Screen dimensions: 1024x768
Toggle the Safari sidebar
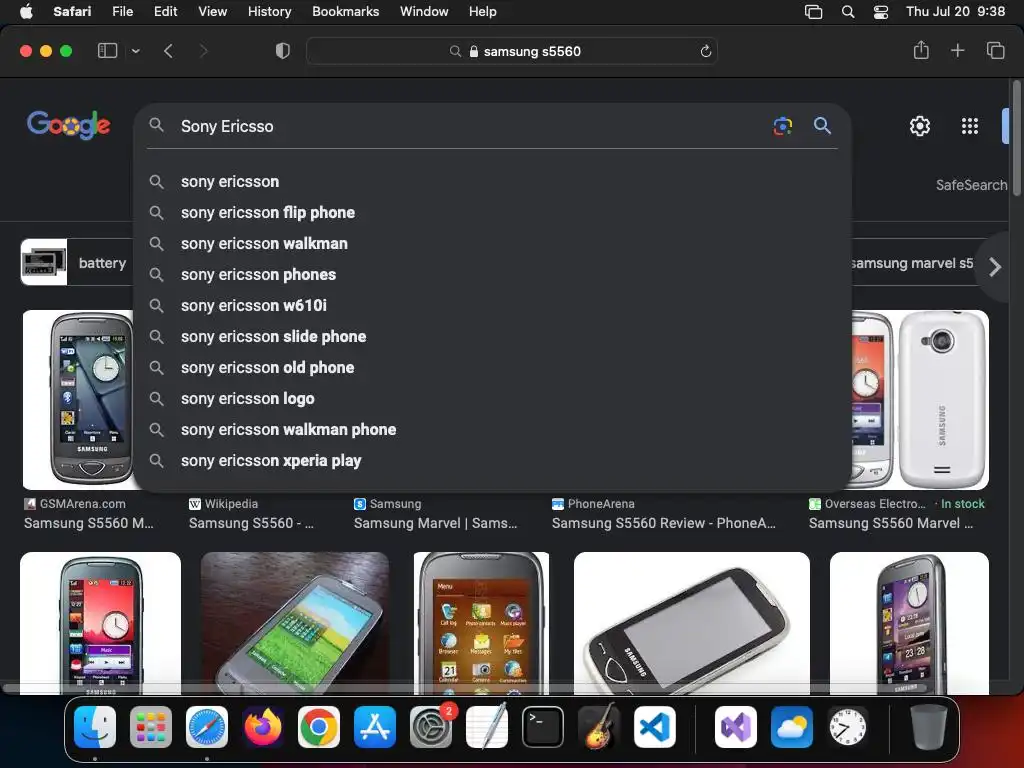107,51
